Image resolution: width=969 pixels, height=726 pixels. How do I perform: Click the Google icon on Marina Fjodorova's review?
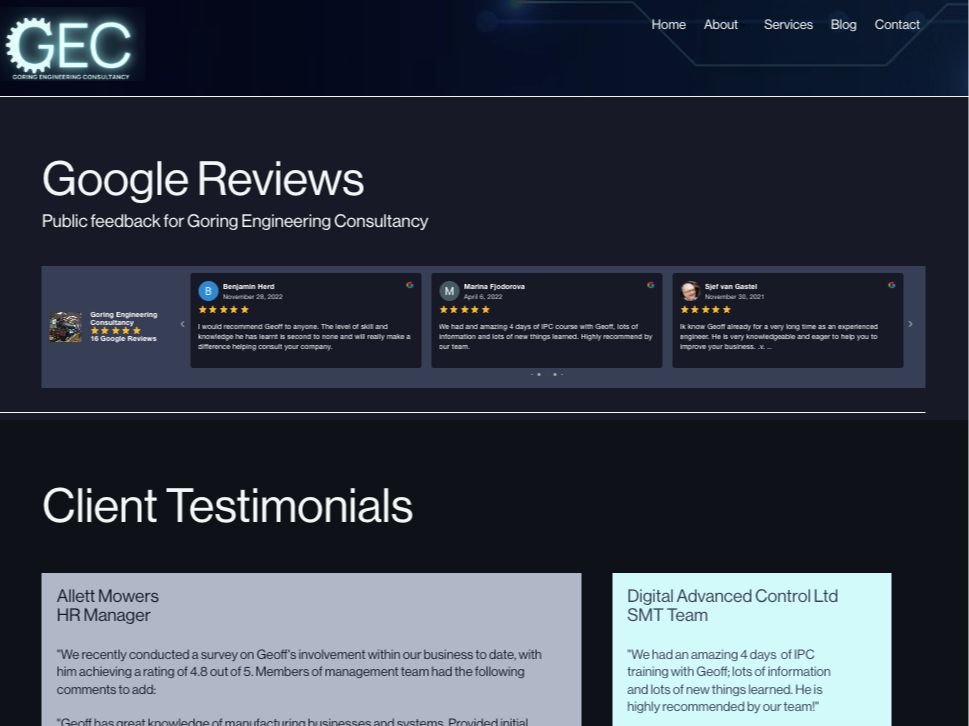coord(651,285)
